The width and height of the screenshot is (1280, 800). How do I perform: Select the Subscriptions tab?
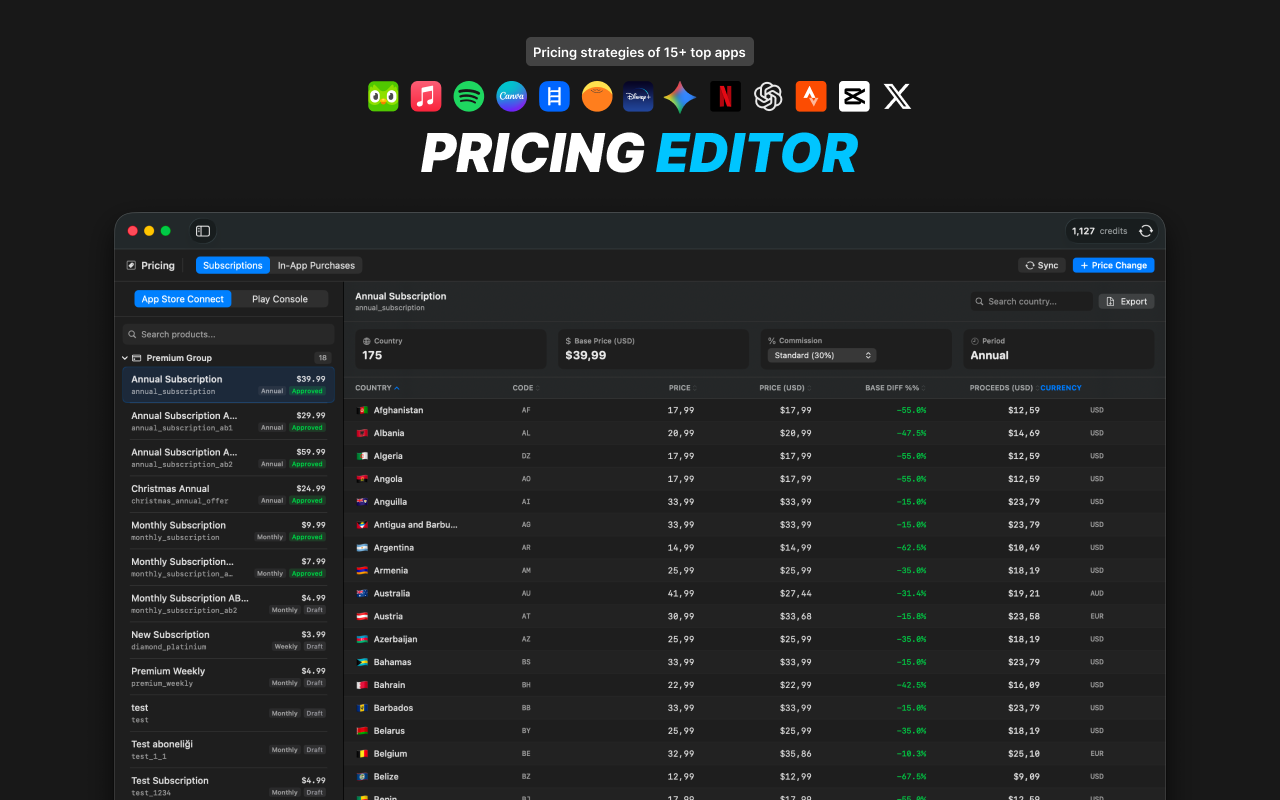click(x=232, y=265)
